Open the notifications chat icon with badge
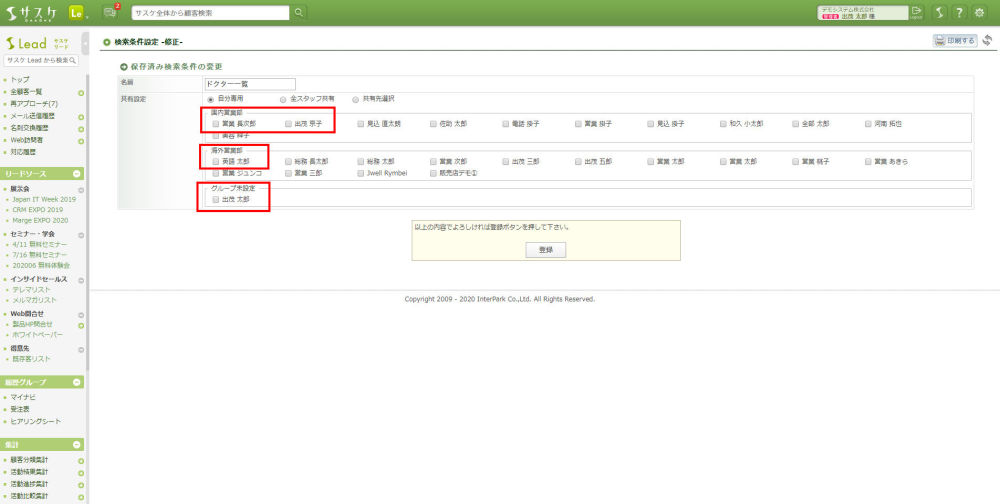1000x504 pixels. [110, 13]
